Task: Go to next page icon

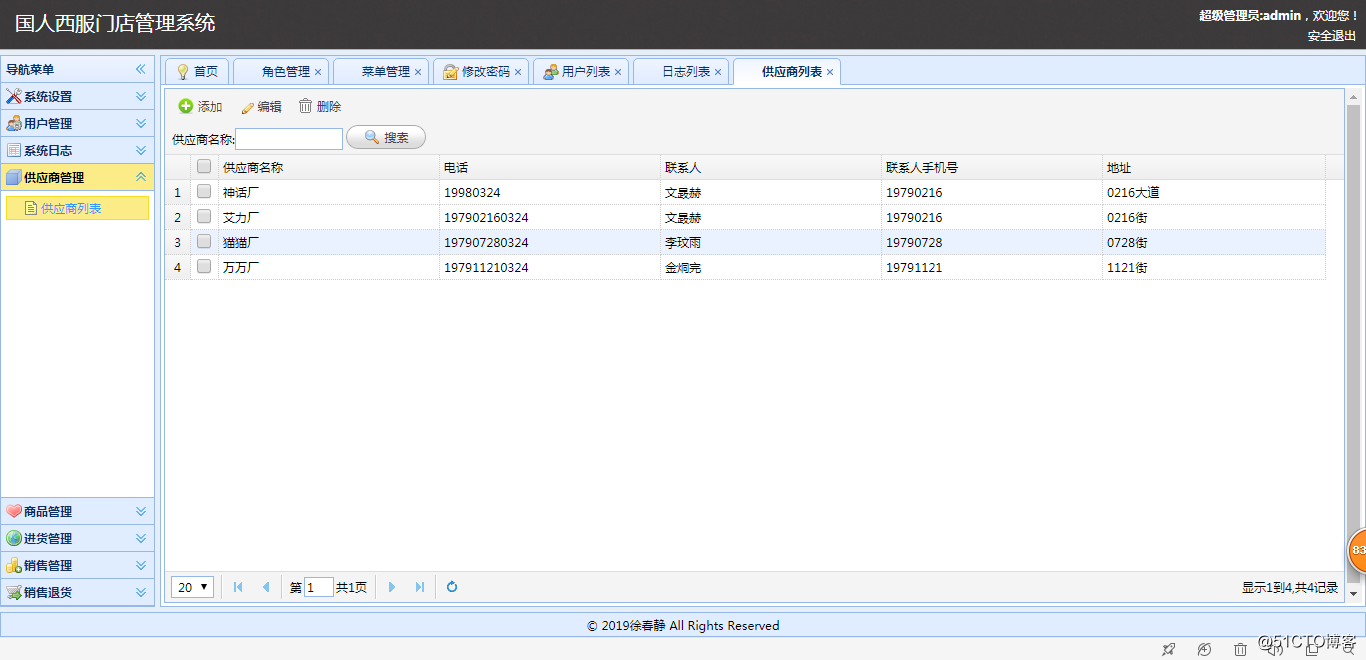Action: pyautogui.click(x=392, y=587)
